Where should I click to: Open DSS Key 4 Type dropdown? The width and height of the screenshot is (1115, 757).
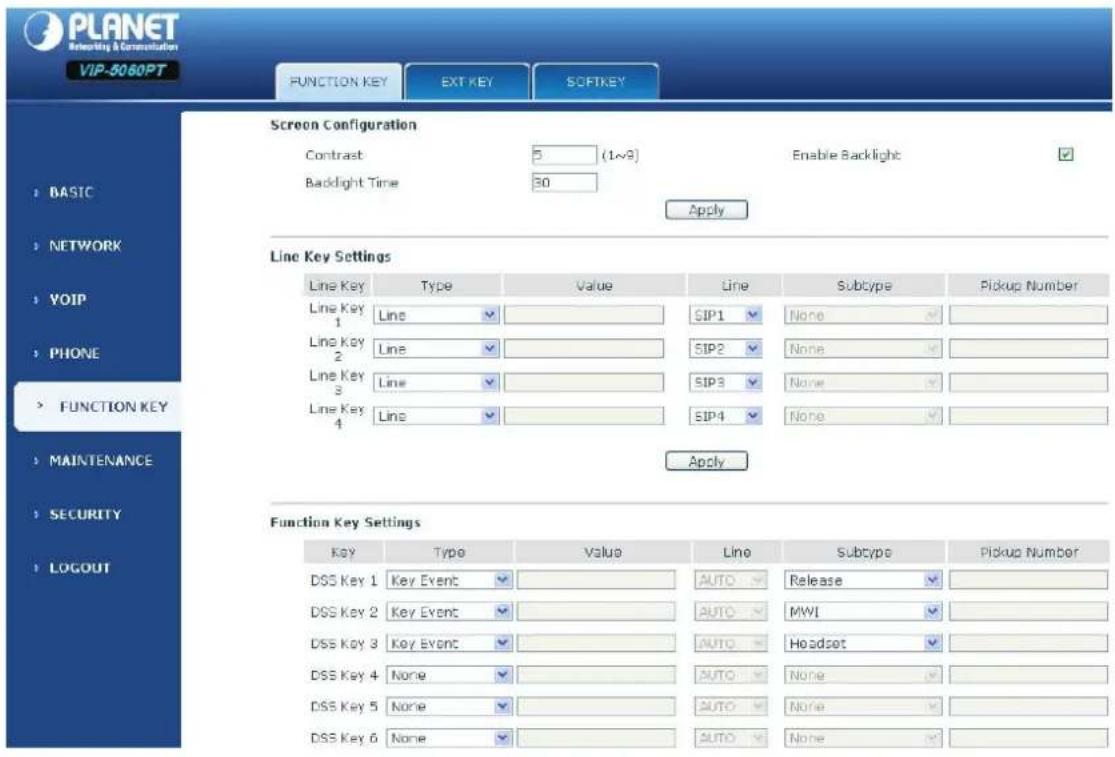pos(449,675)
